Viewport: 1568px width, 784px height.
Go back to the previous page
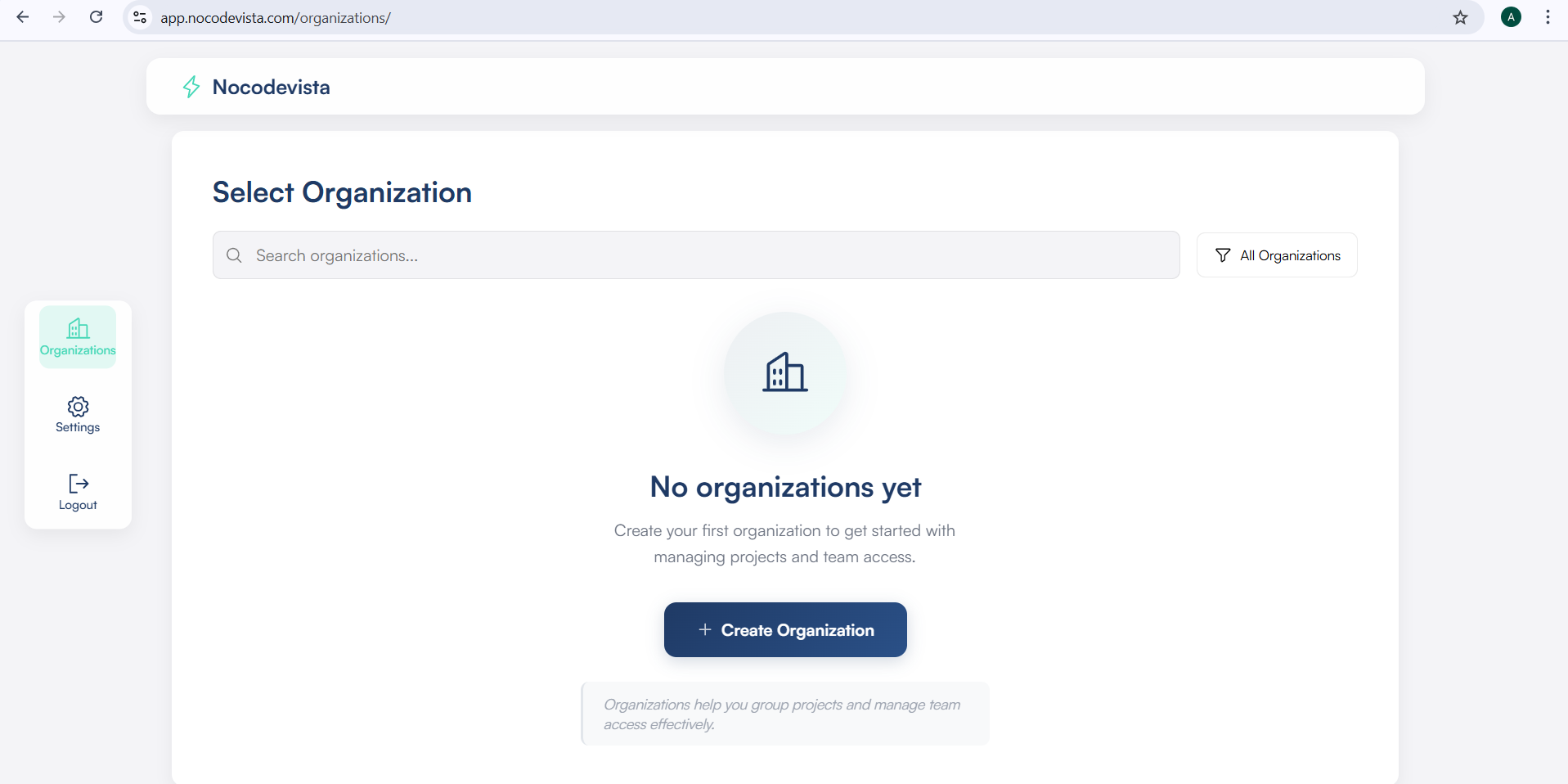pyautogui.click(x=23, y=17)
